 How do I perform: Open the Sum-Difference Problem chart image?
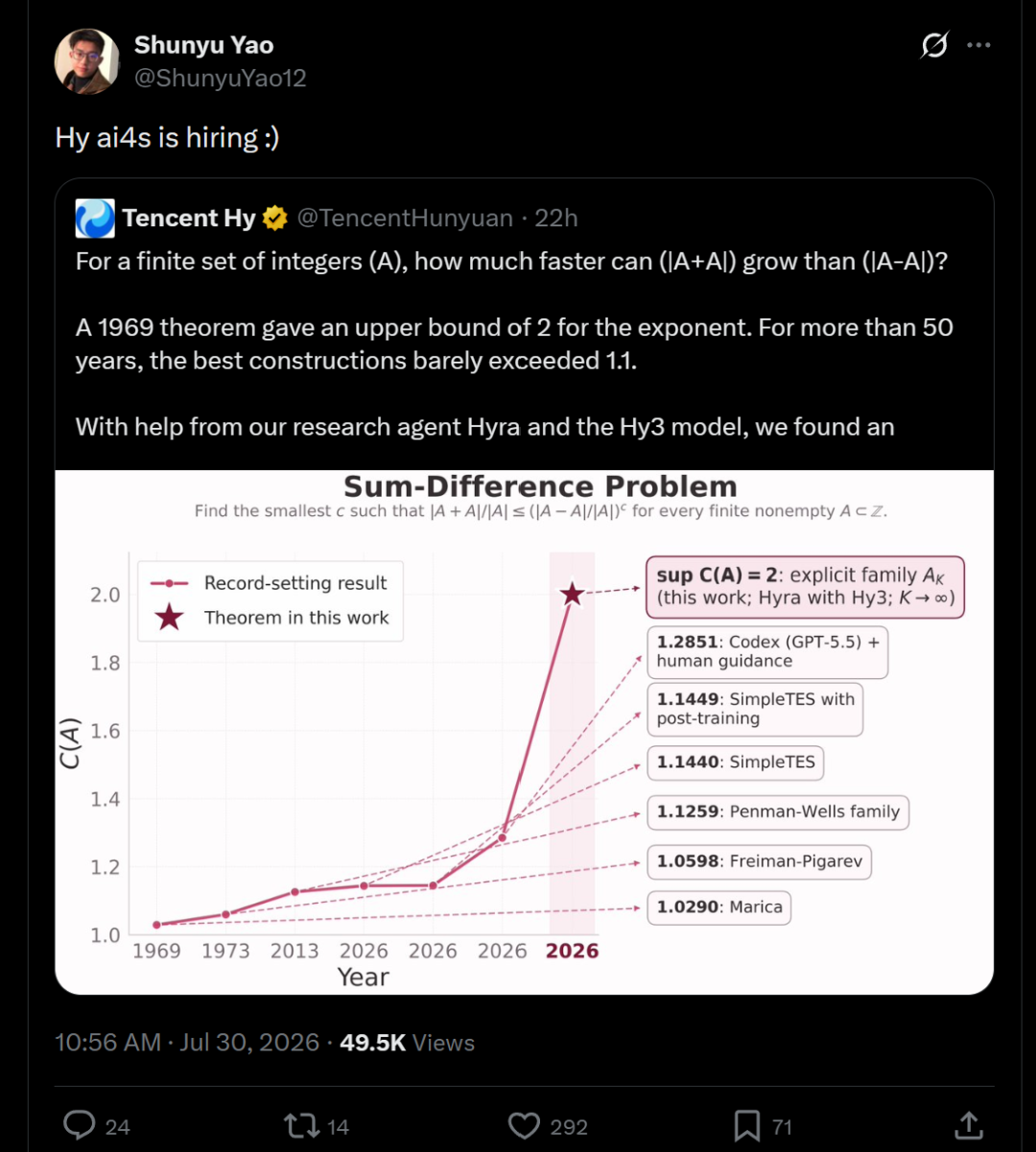[524, 732]
